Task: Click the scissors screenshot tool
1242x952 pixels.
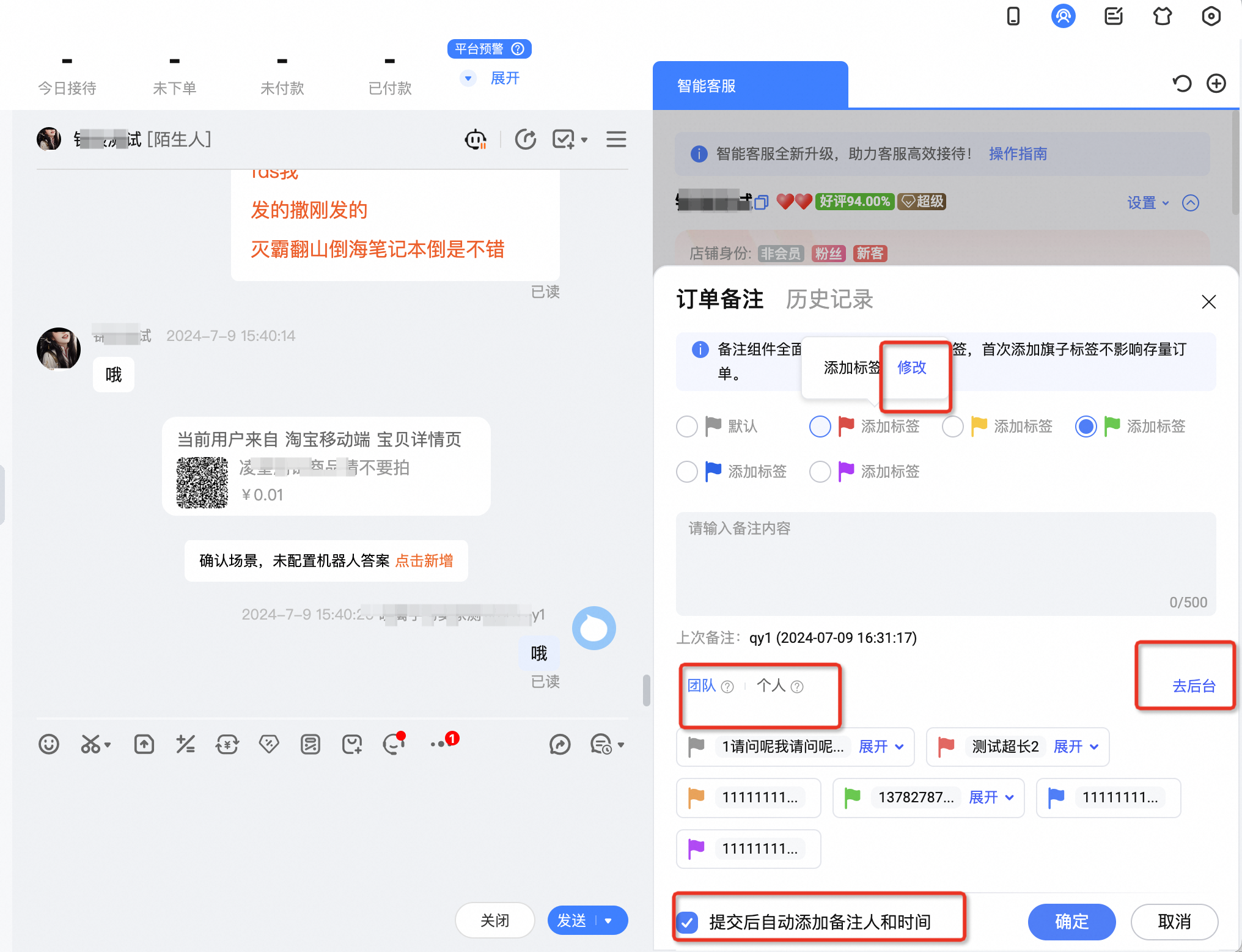Action: click(x=92, y=744)
